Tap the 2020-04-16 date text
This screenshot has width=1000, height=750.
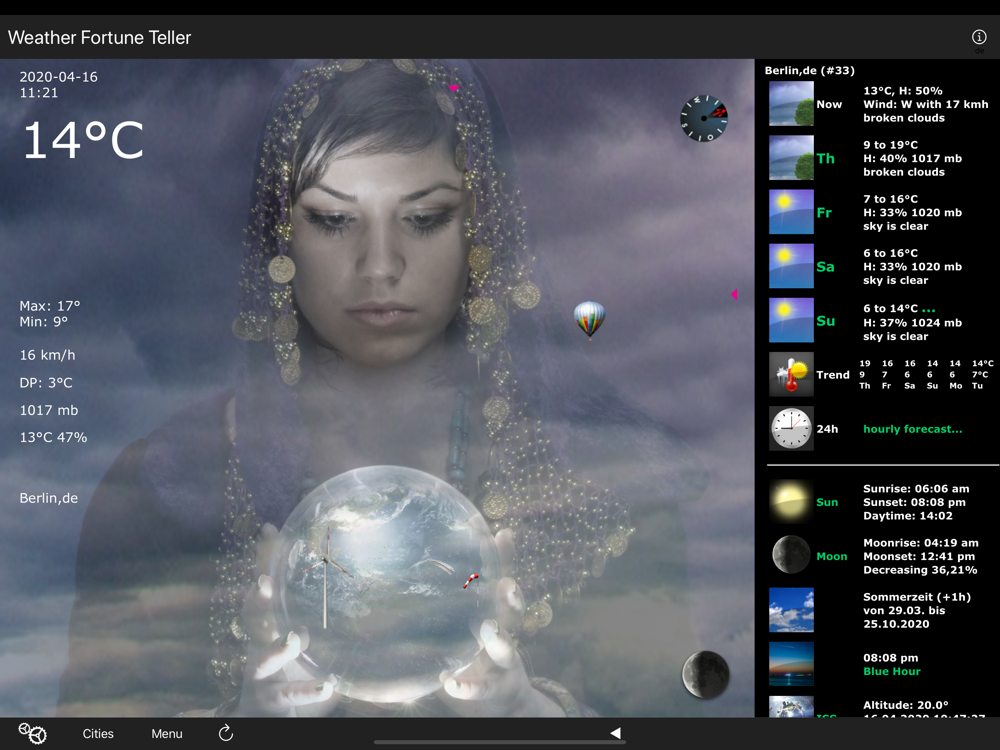(x=59, y=77)
